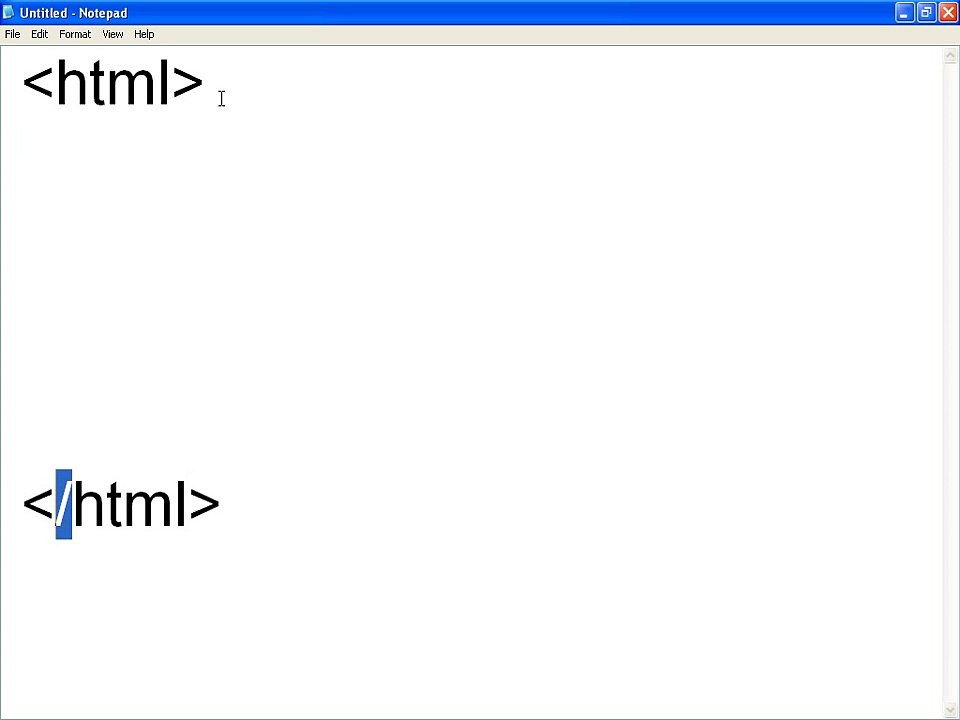
Task: Open the File menu
Action: [12, 34]
